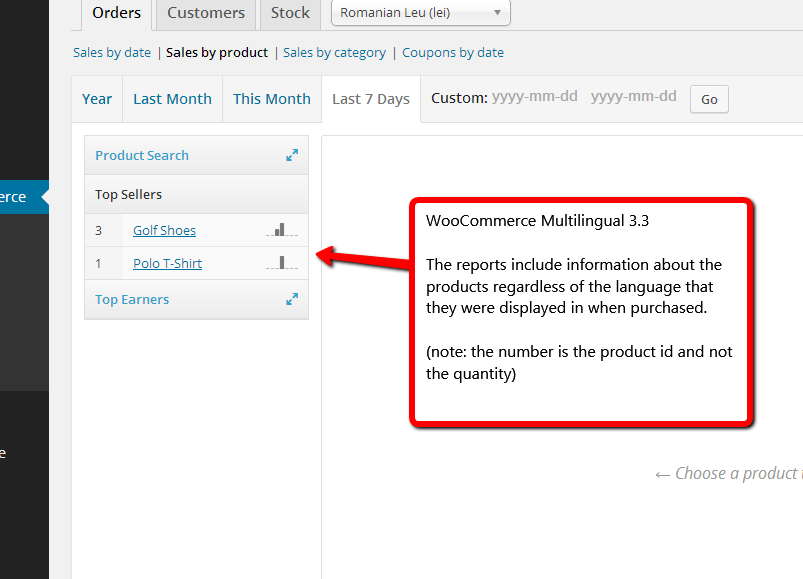Viewport: 803px width, 579px height.
Task: Click the Go button
Action: coord(709,99)
